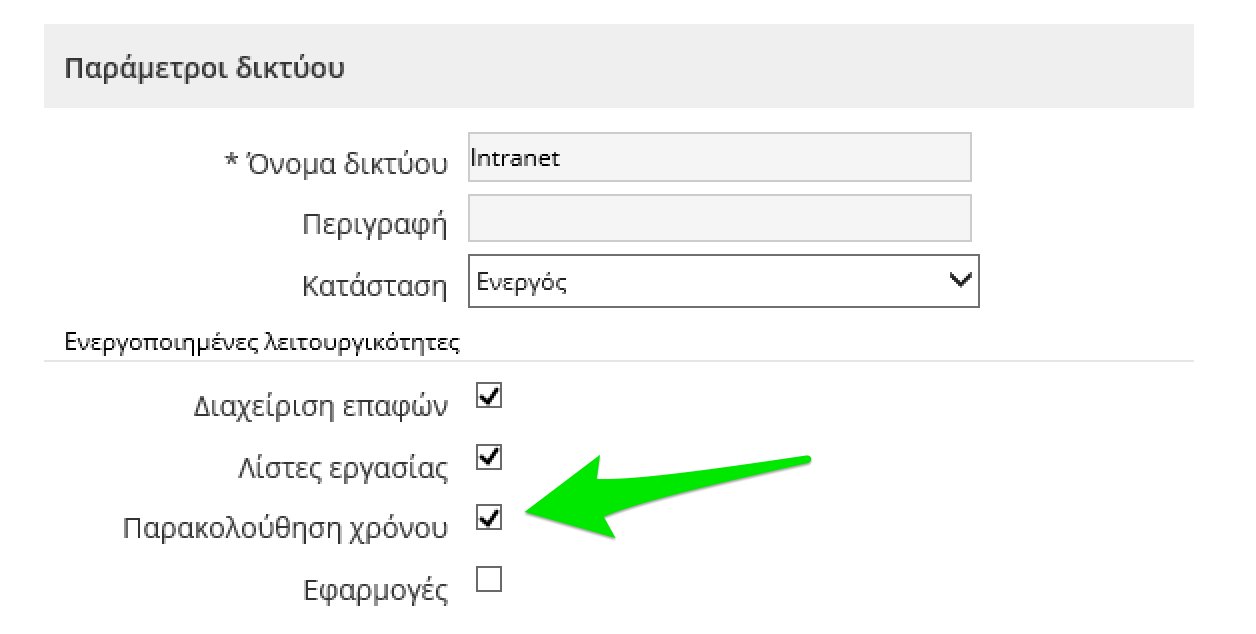Toggle the Παρακολούθηση χρόνου checkbox
This screenshot has width=1256, height=634.
(x=489, y=518)
